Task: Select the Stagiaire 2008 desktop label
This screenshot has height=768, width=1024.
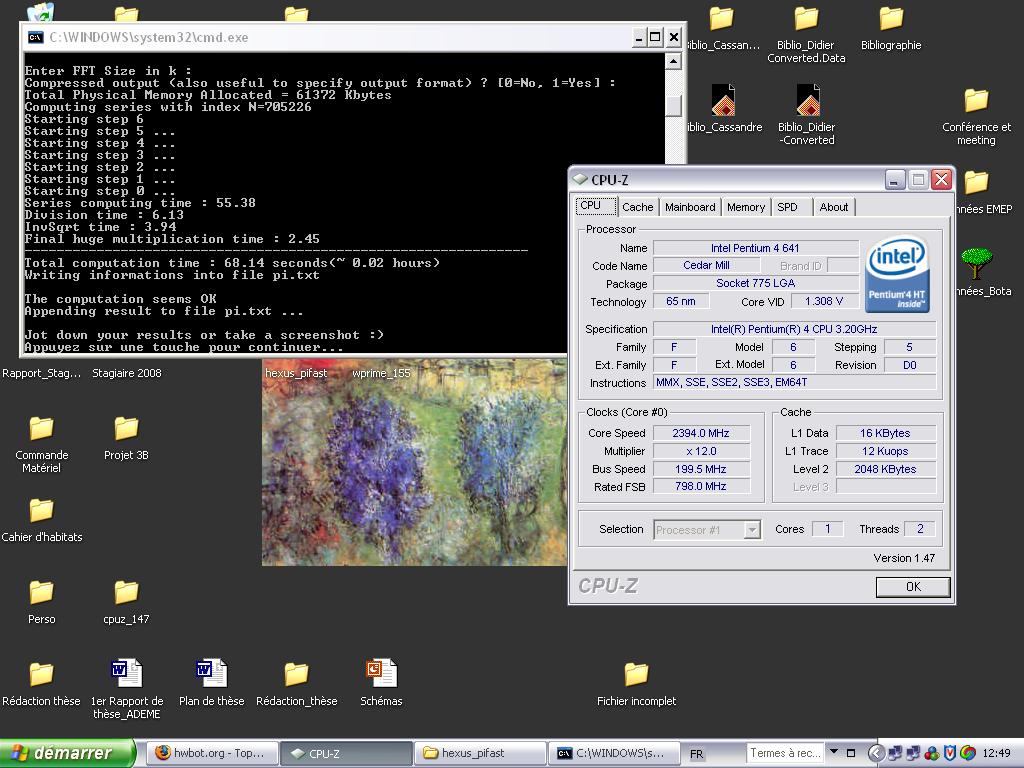Action: click(127, 373)
